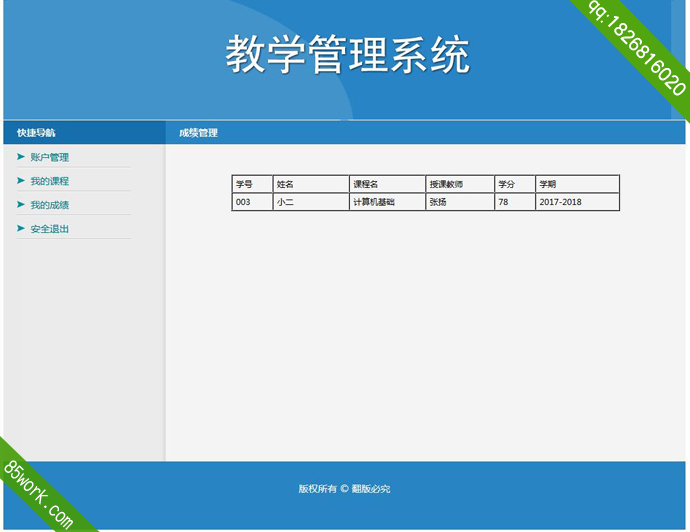Click the 快捷导航 sidebar header
The width and height of the screenshot is (690, 532).
36,133
